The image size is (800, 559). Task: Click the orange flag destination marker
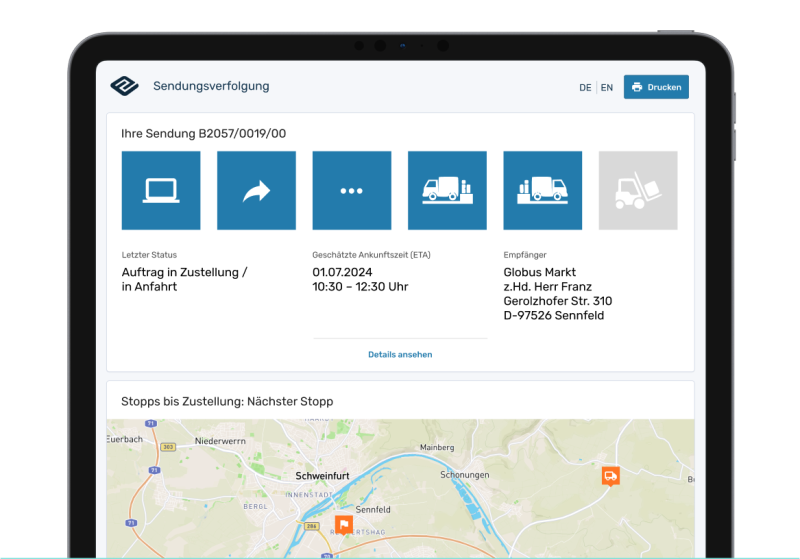(344, 525)
